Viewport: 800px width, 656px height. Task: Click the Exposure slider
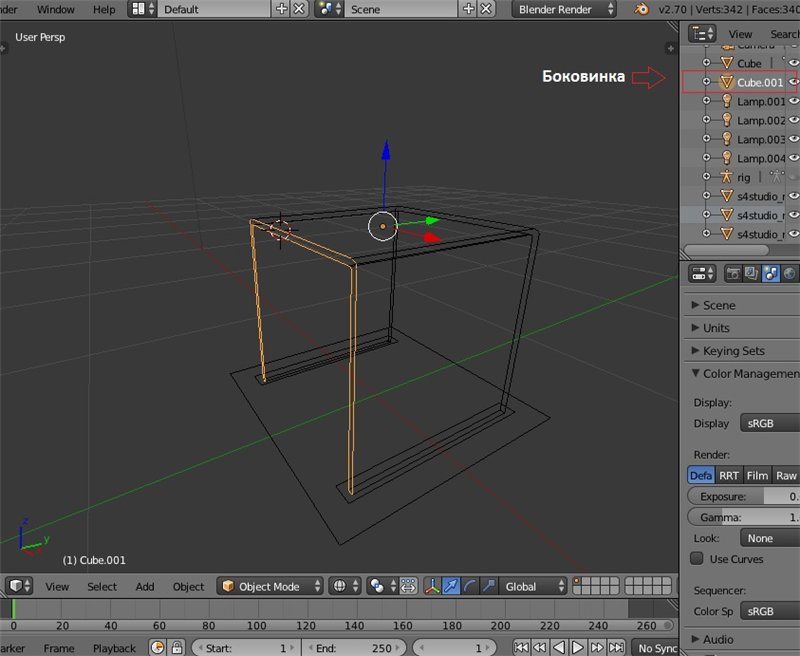[743, 496]
